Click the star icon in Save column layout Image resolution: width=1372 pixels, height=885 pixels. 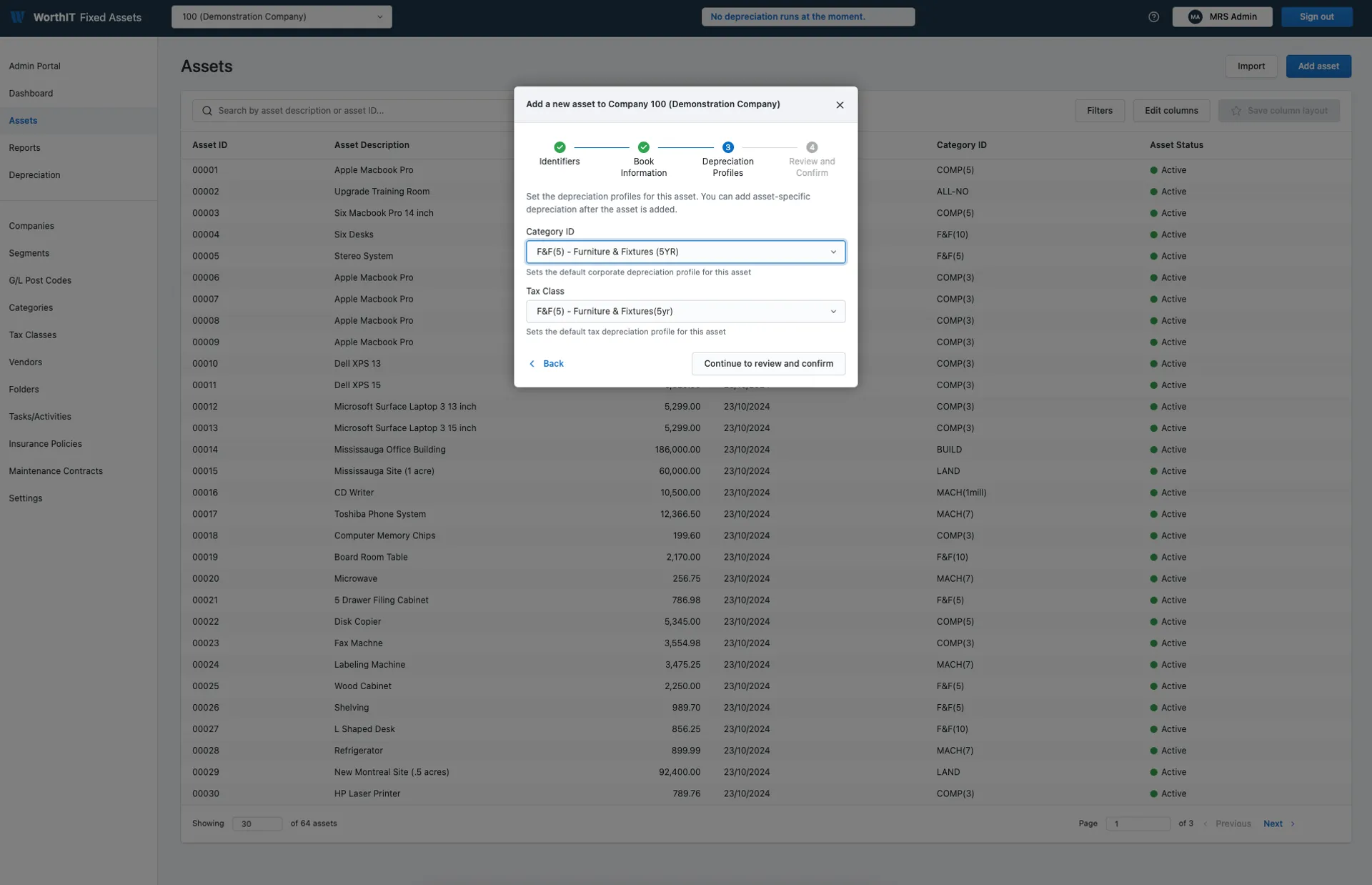(1236, 110)
